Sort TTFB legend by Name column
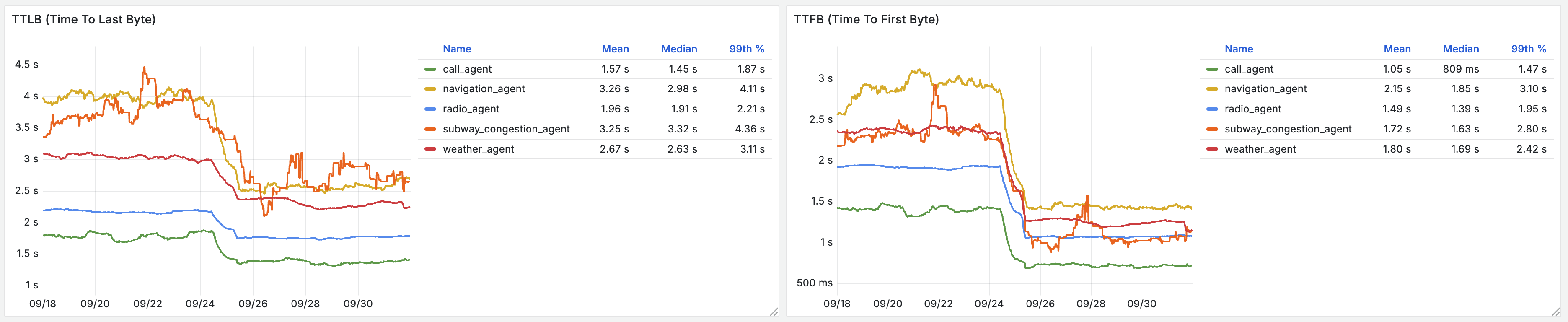Viewport: 1568px width, 322px height. pyautogui.click(x=1239, y=49)
